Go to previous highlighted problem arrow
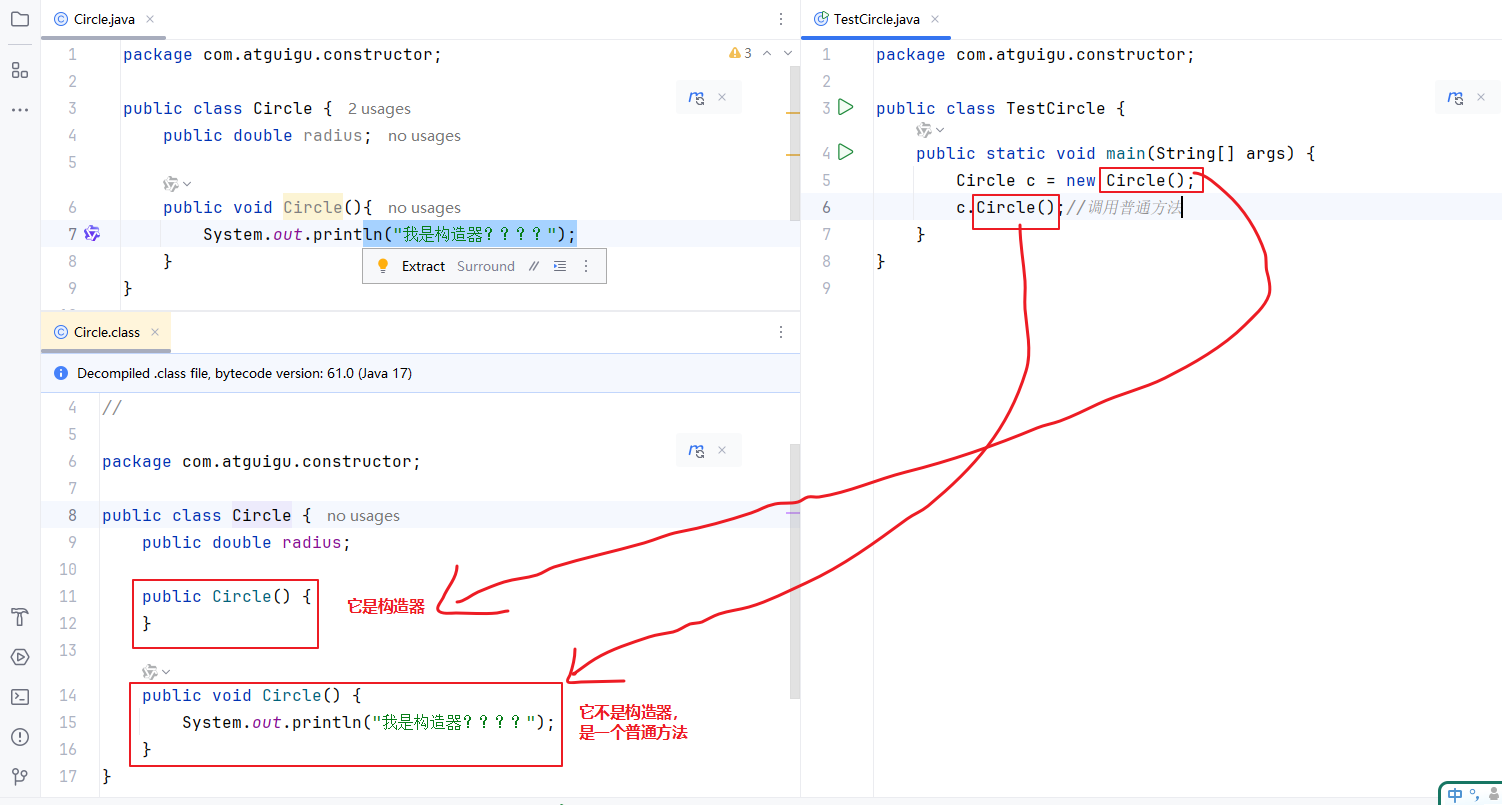1502x805 pixels. pos(767,53)
